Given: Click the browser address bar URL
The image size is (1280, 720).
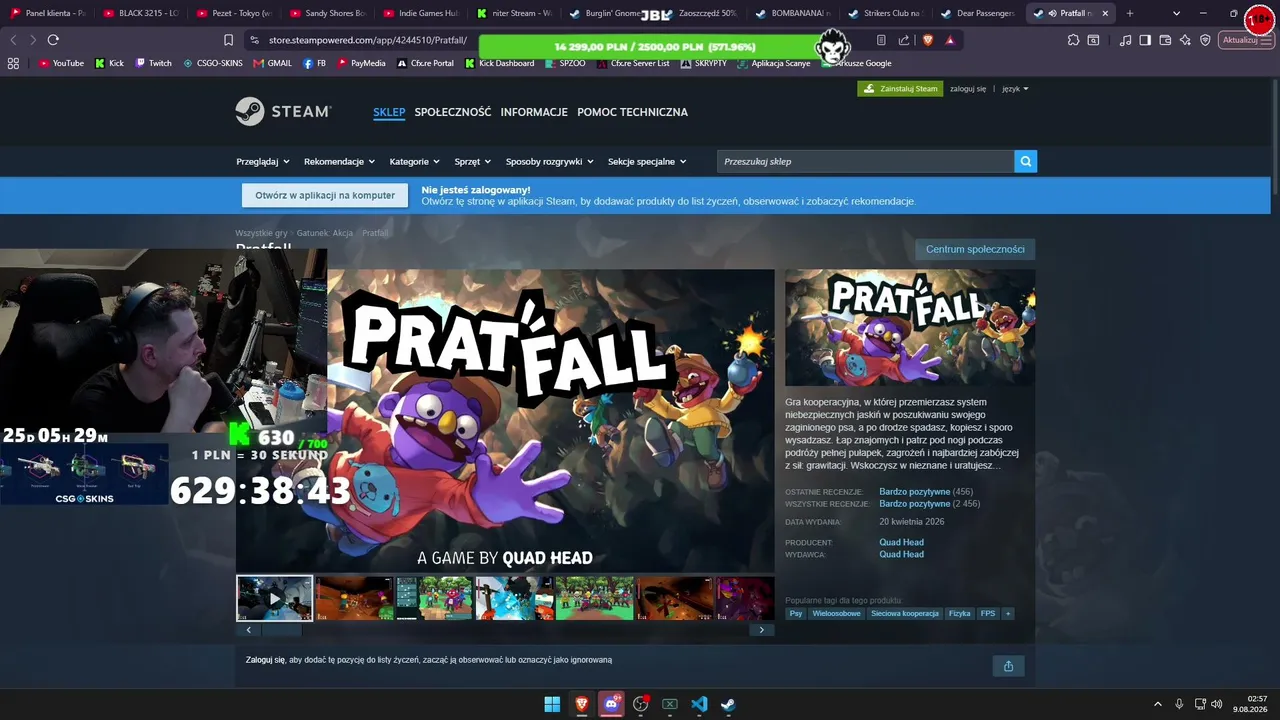Looking at the screenshot, I should pyautogui.click(x=368, y=40).
